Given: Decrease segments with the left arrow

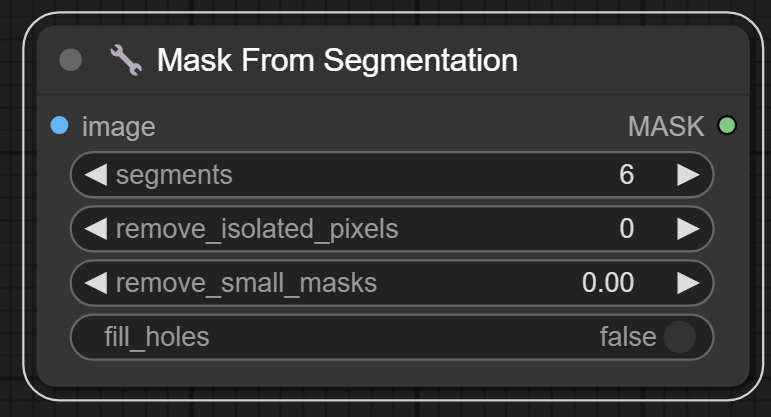Looking at the screenshot, I should click(x=95, y=175).
